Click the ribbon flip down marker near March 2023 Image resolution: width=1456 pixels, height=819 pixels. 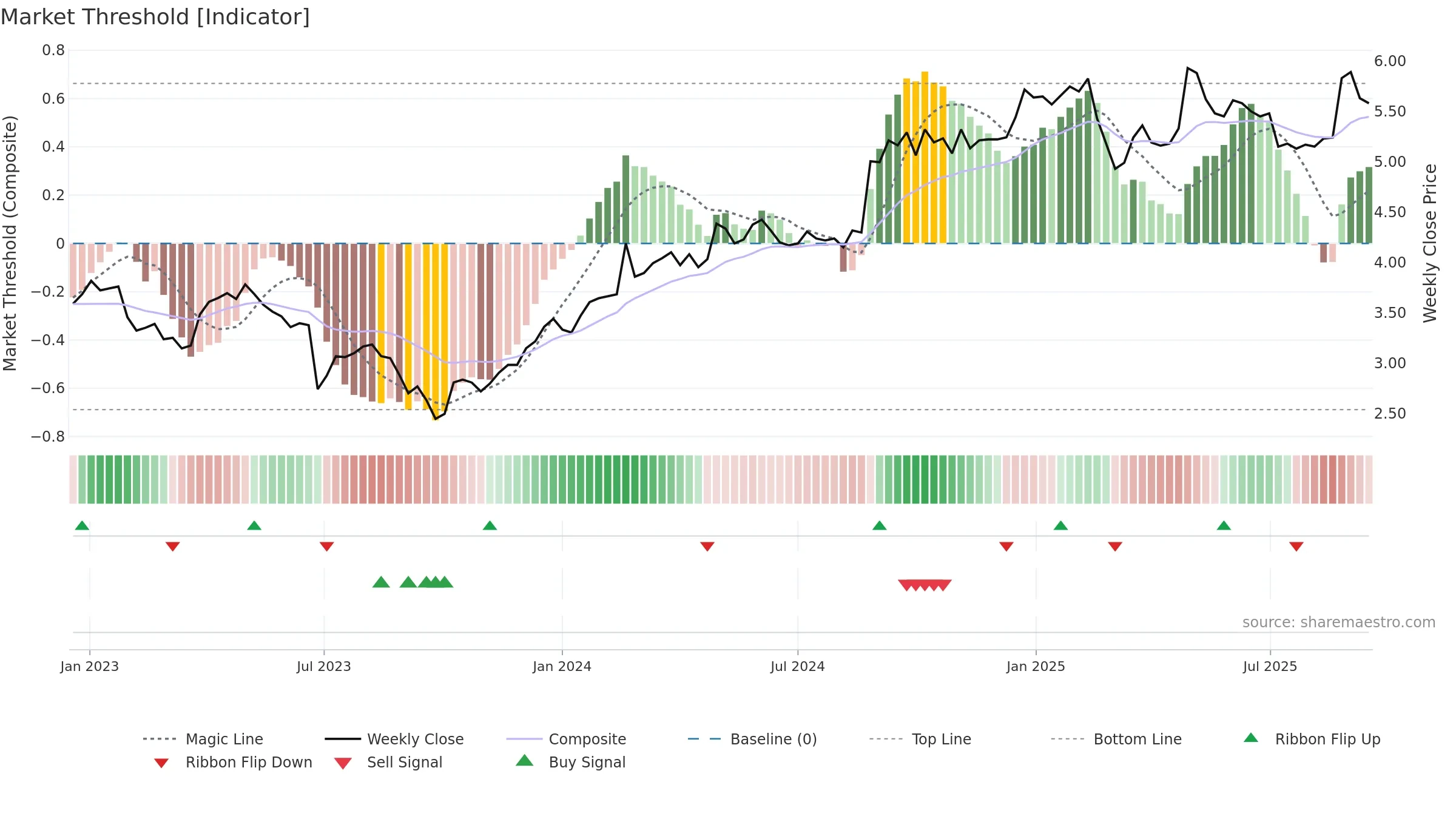(172, 547)
